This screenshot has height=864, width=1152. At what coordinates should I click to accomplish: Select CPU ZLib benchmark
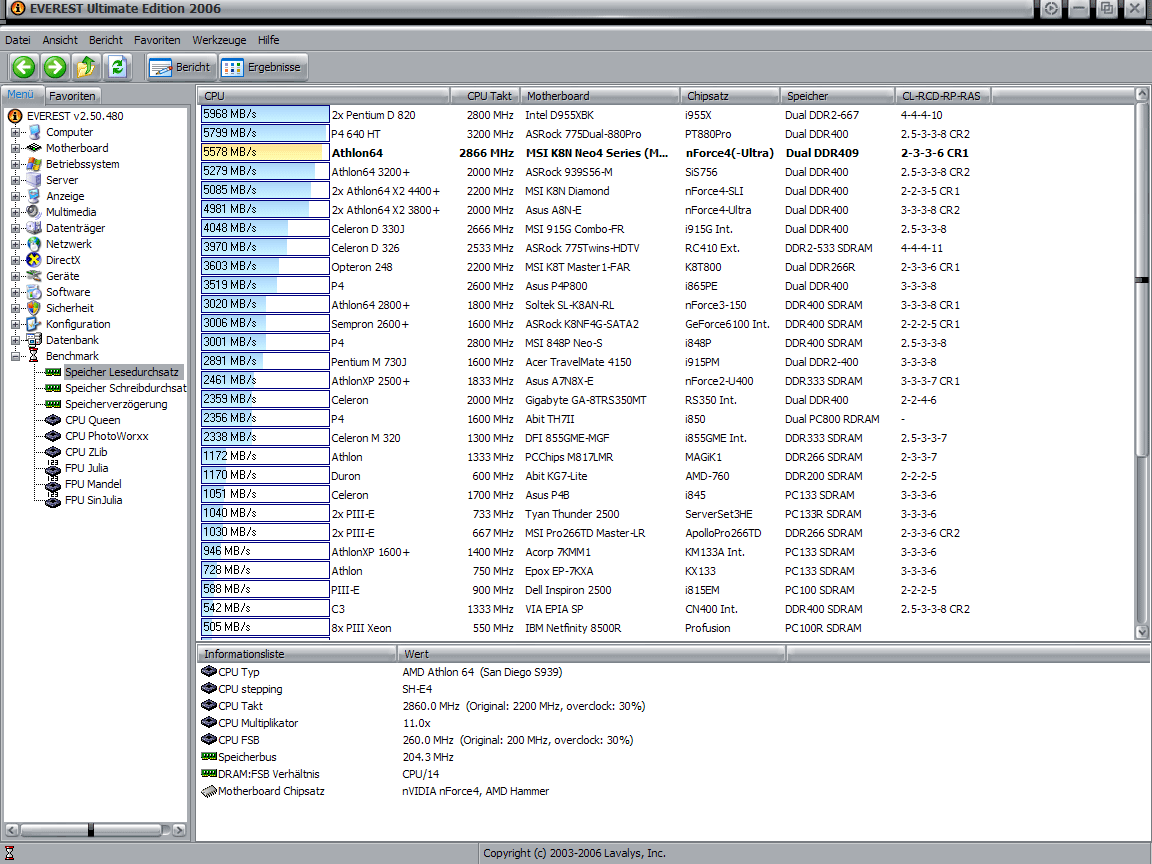(x=86, y=452)
